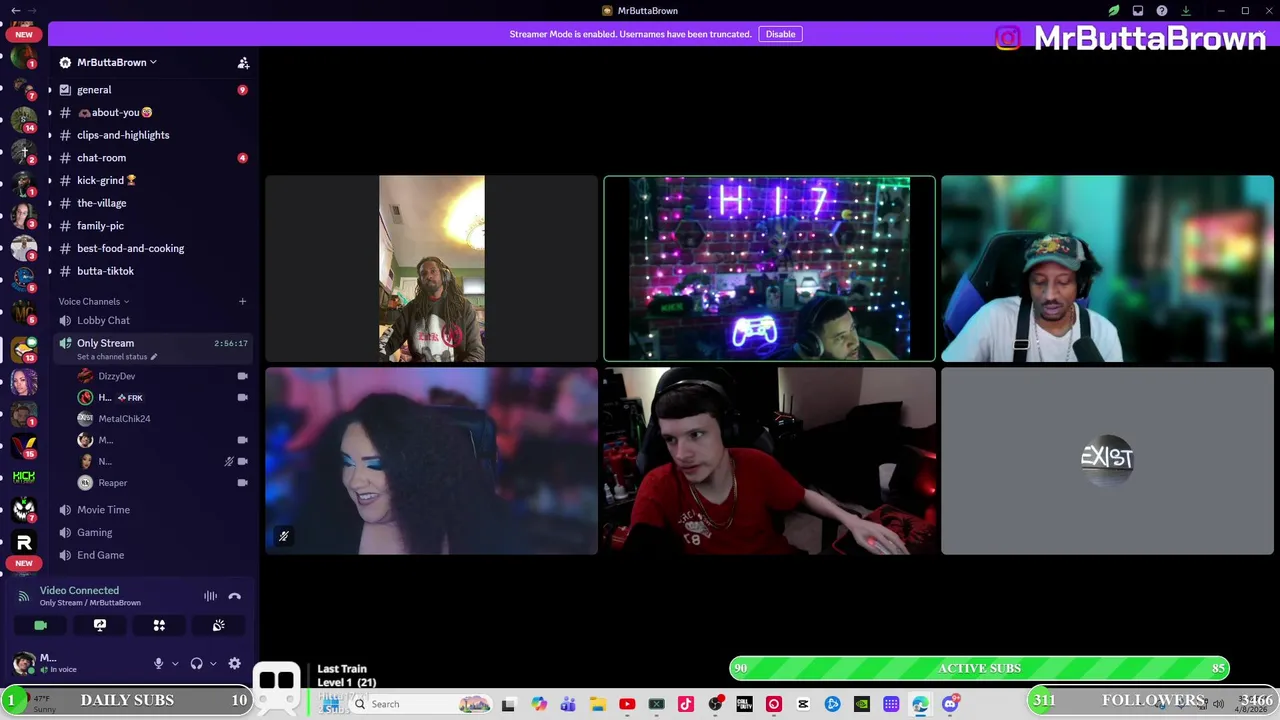Focus the neon HI7 room video tile
The image size is (1280, 720).
coord(769,269)
